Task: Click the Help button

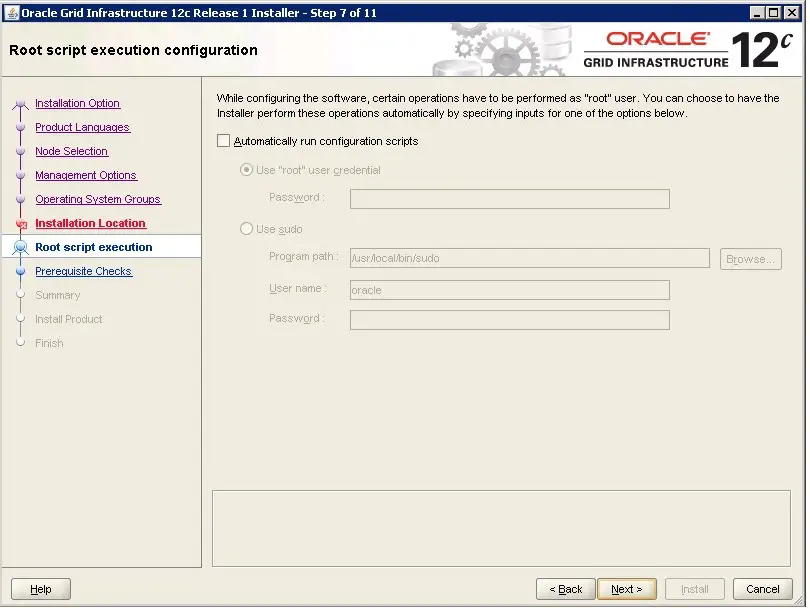Action: (41, 589)
